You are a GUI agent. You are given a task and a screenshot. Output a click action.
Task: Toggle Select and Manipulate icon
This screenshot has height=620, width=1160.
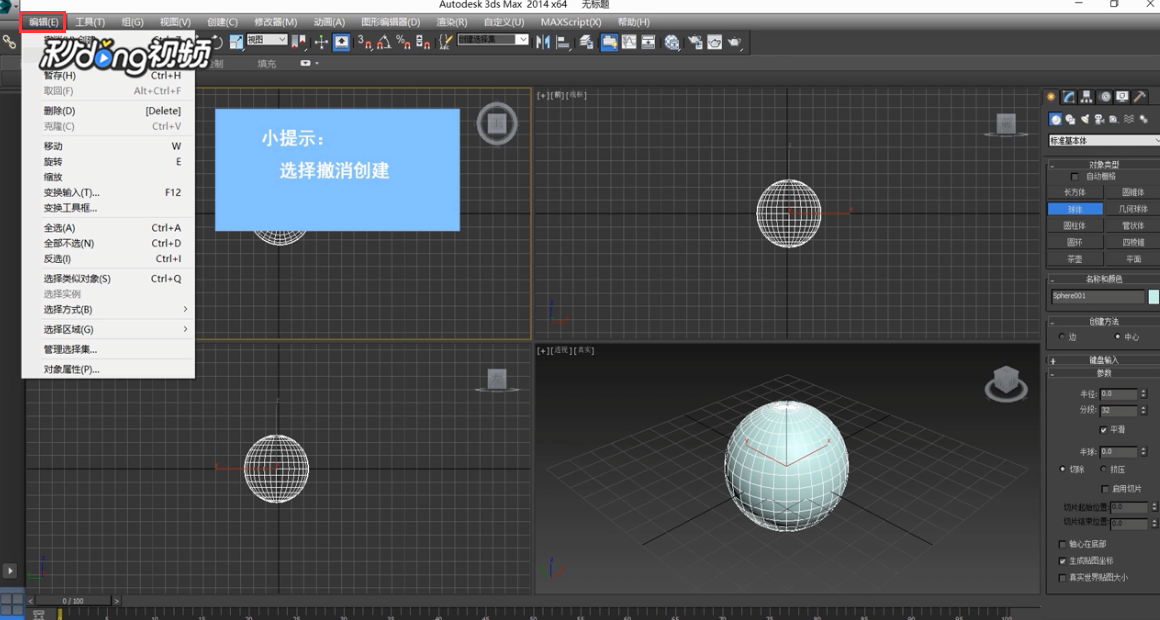click(x=321, y=42)
